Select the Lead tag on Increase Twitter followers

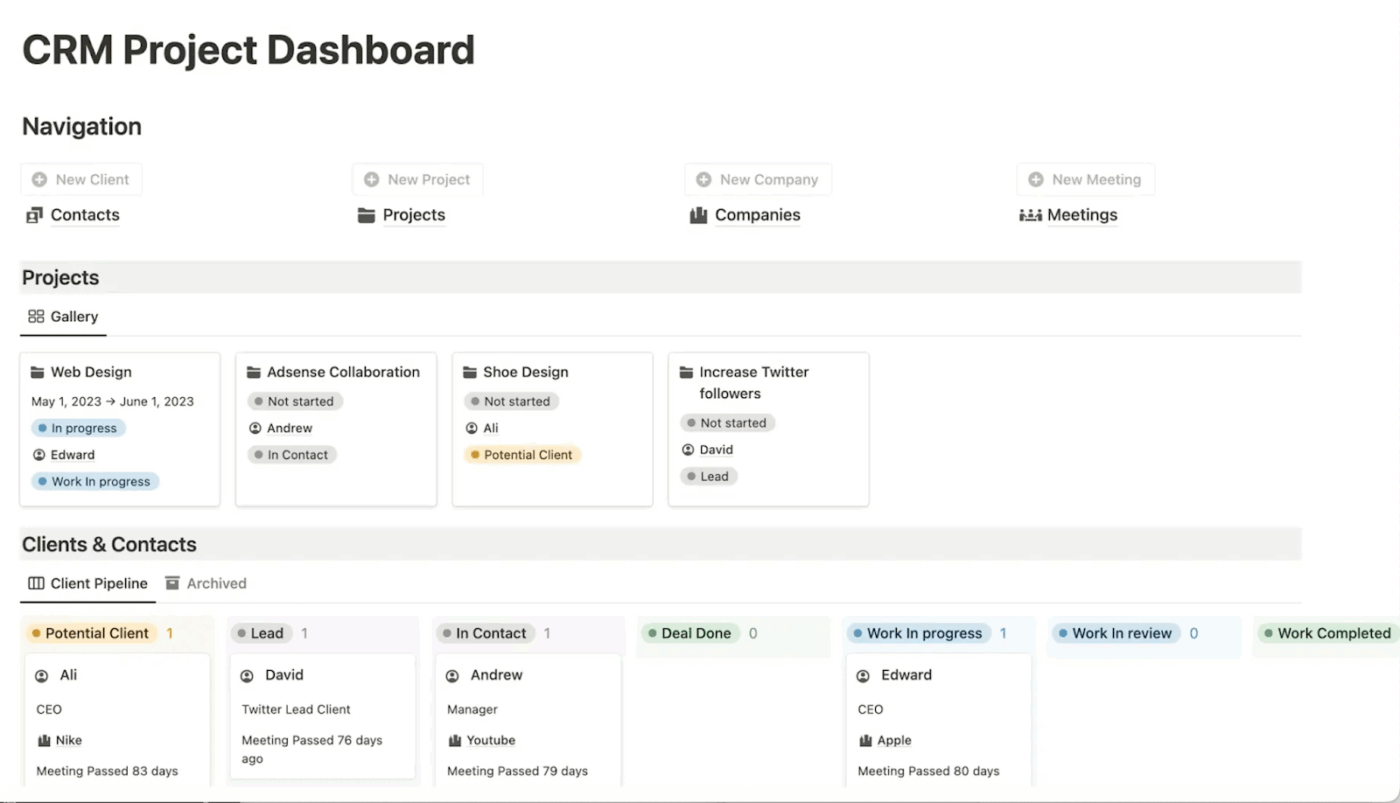708,476
